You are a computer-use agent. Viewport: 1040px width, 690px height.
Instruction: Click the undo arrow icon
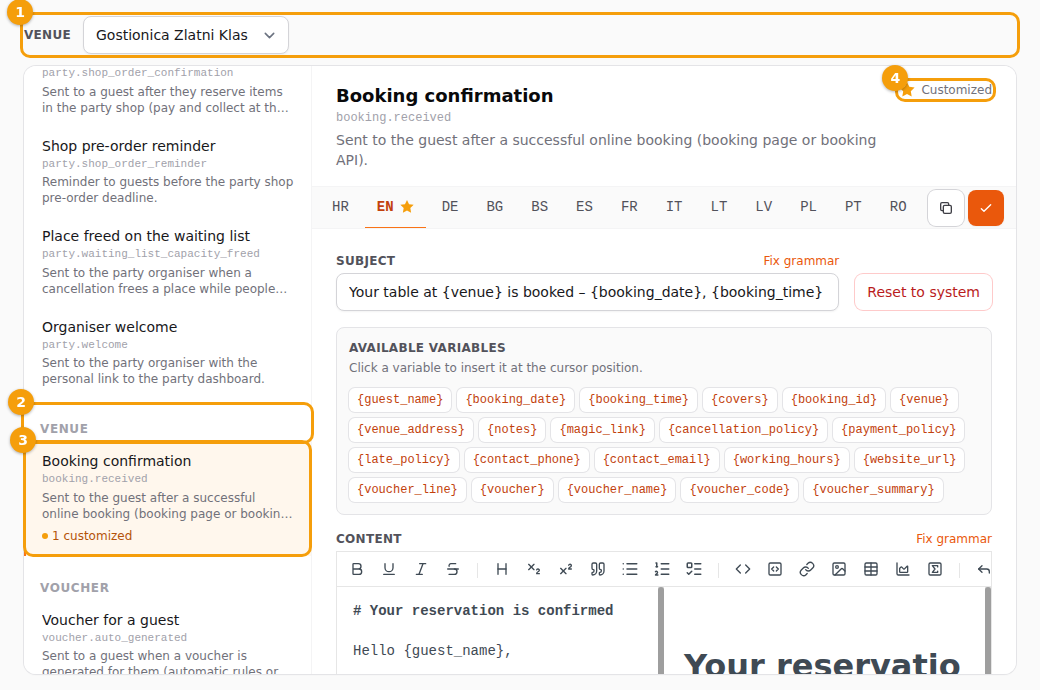tap(983, 569)
